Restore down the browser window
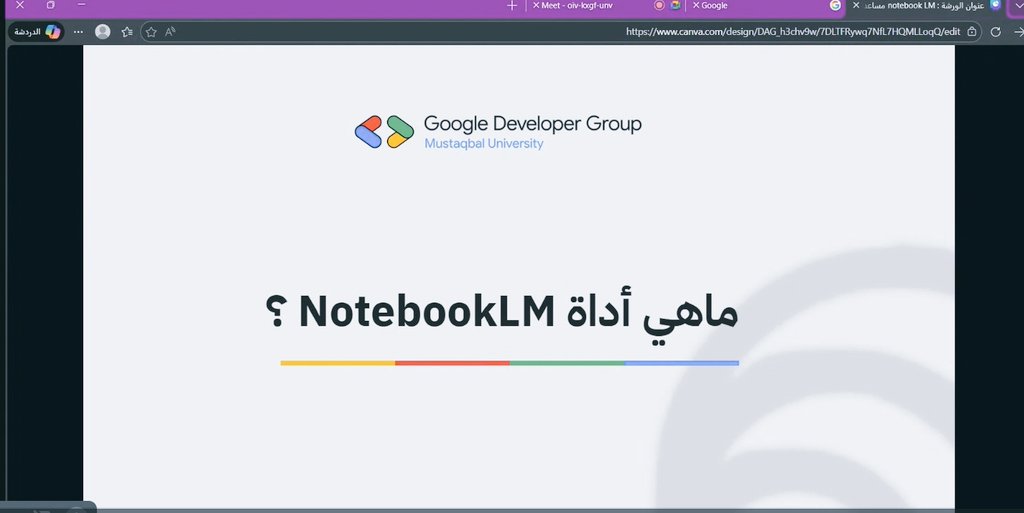The image size is (1024, 513). coord(50,5)
